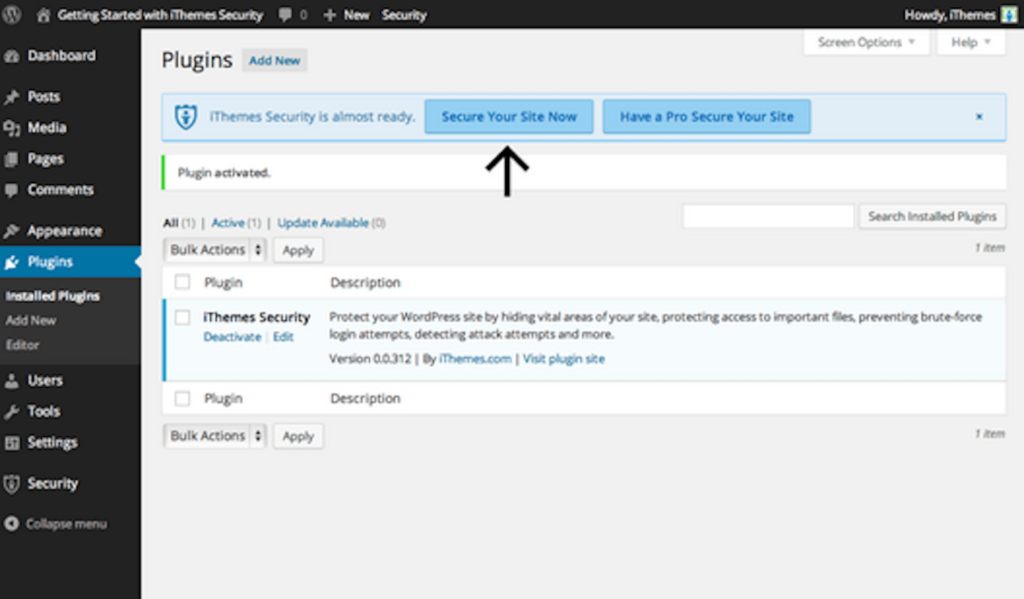
Task: Click the home icon in admin bar
Action: [x=43, y=15]
